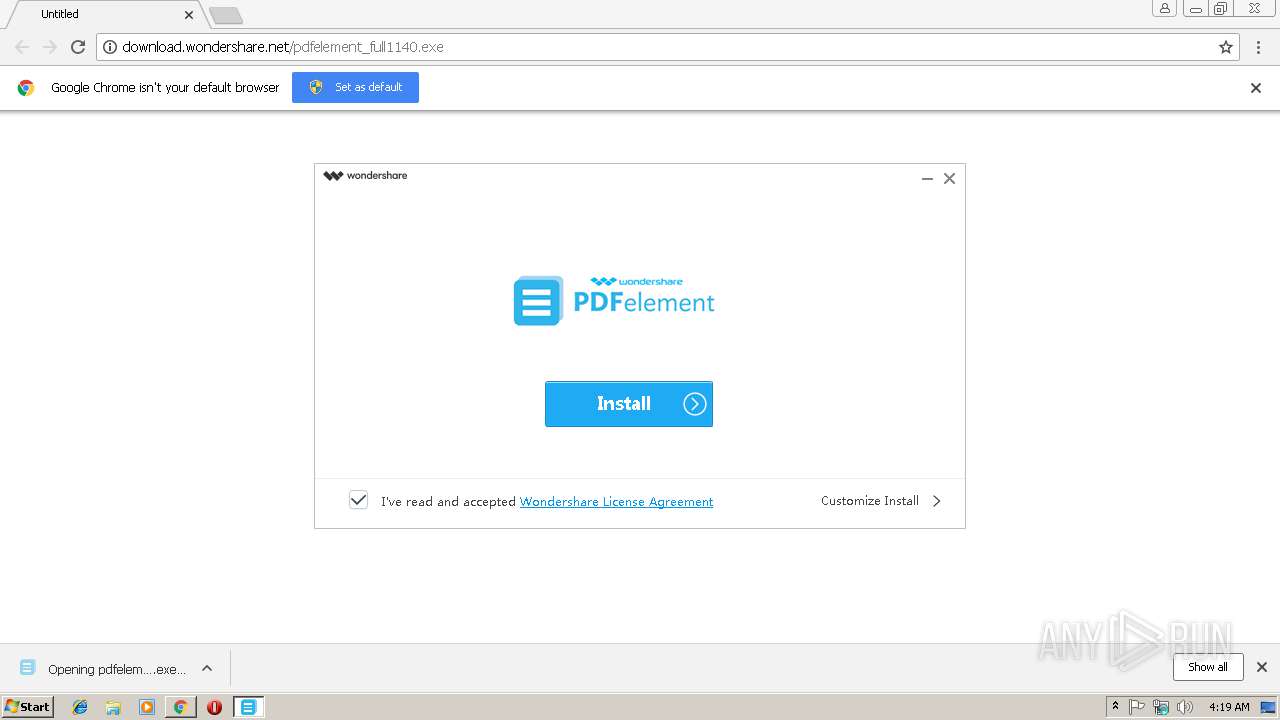The height and width of the screenshot is (720, 1280).
Task: Reload the page in Chrome
Action: (78, 47)
